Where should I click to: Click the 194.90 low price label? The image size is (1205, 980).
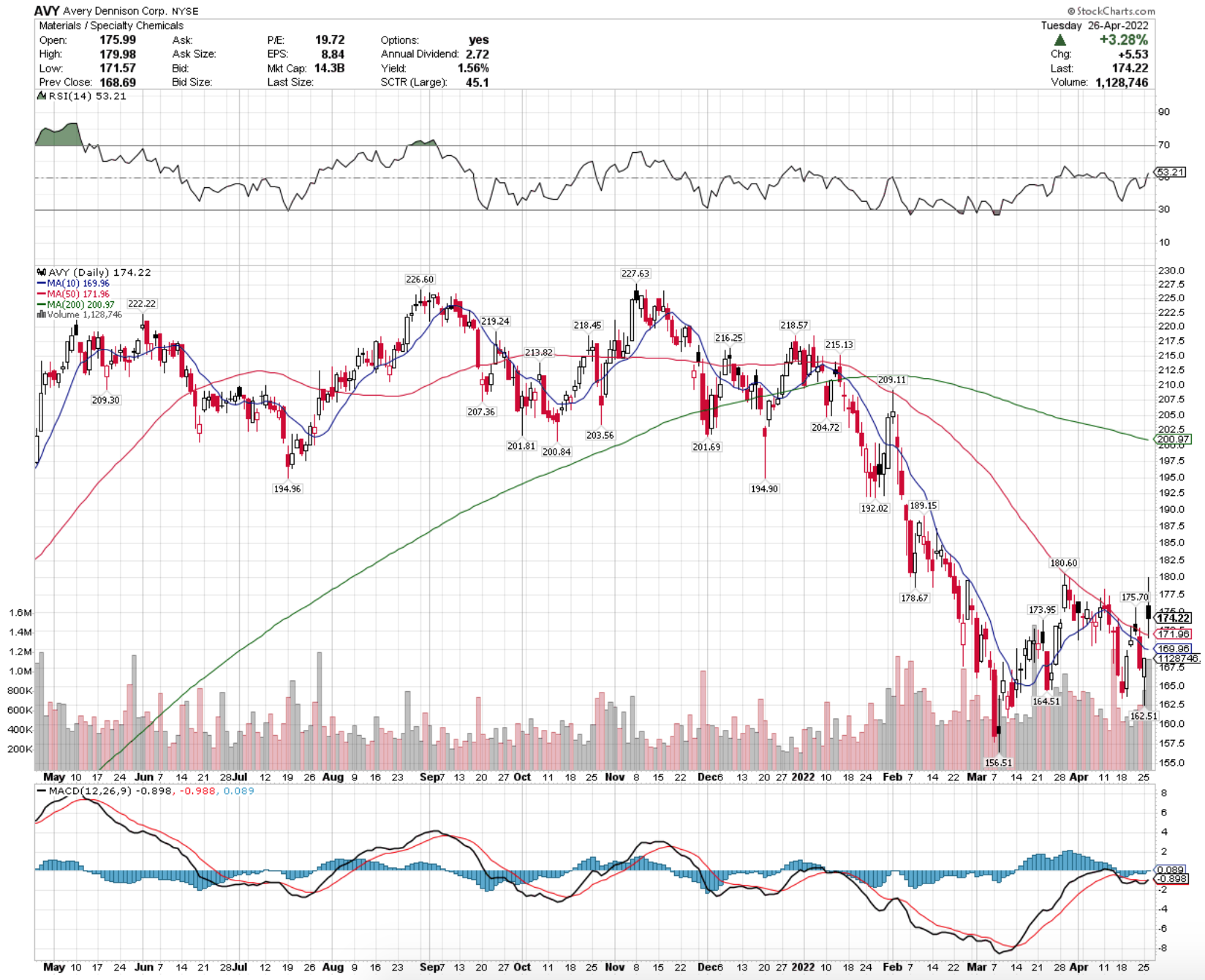click(764, 489)
